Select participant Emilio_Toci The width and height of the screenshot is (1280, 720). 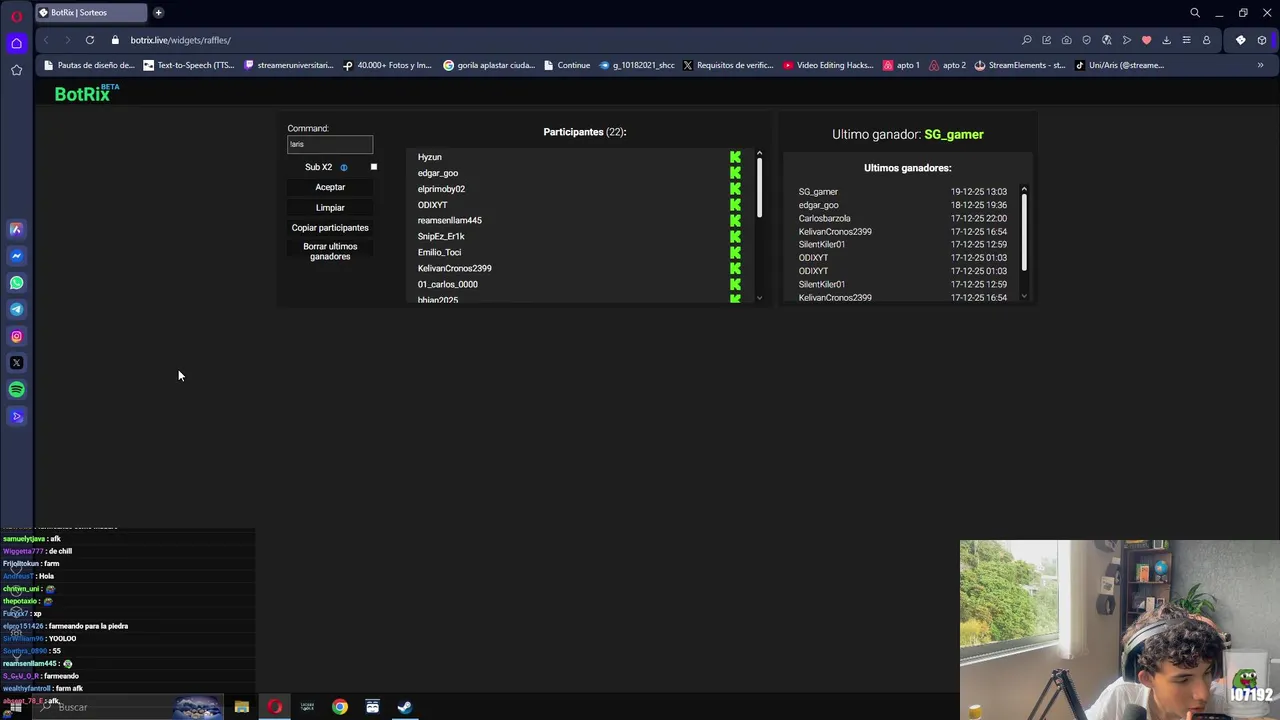(439, 253)
